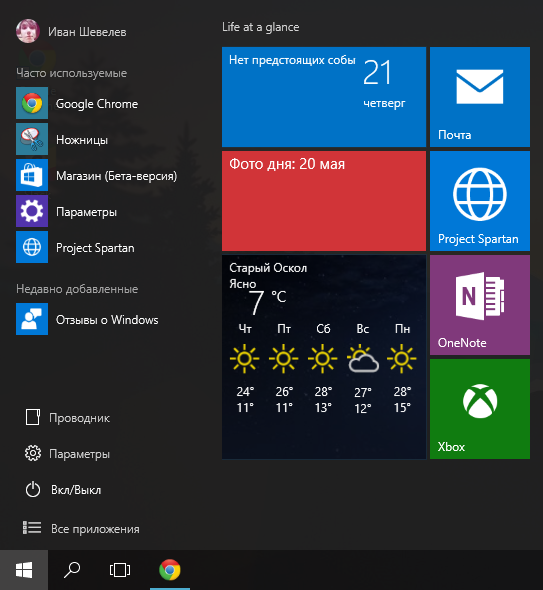
Task: Open the calendar tile showing 21 четверг
Action: tap(324, 97)
